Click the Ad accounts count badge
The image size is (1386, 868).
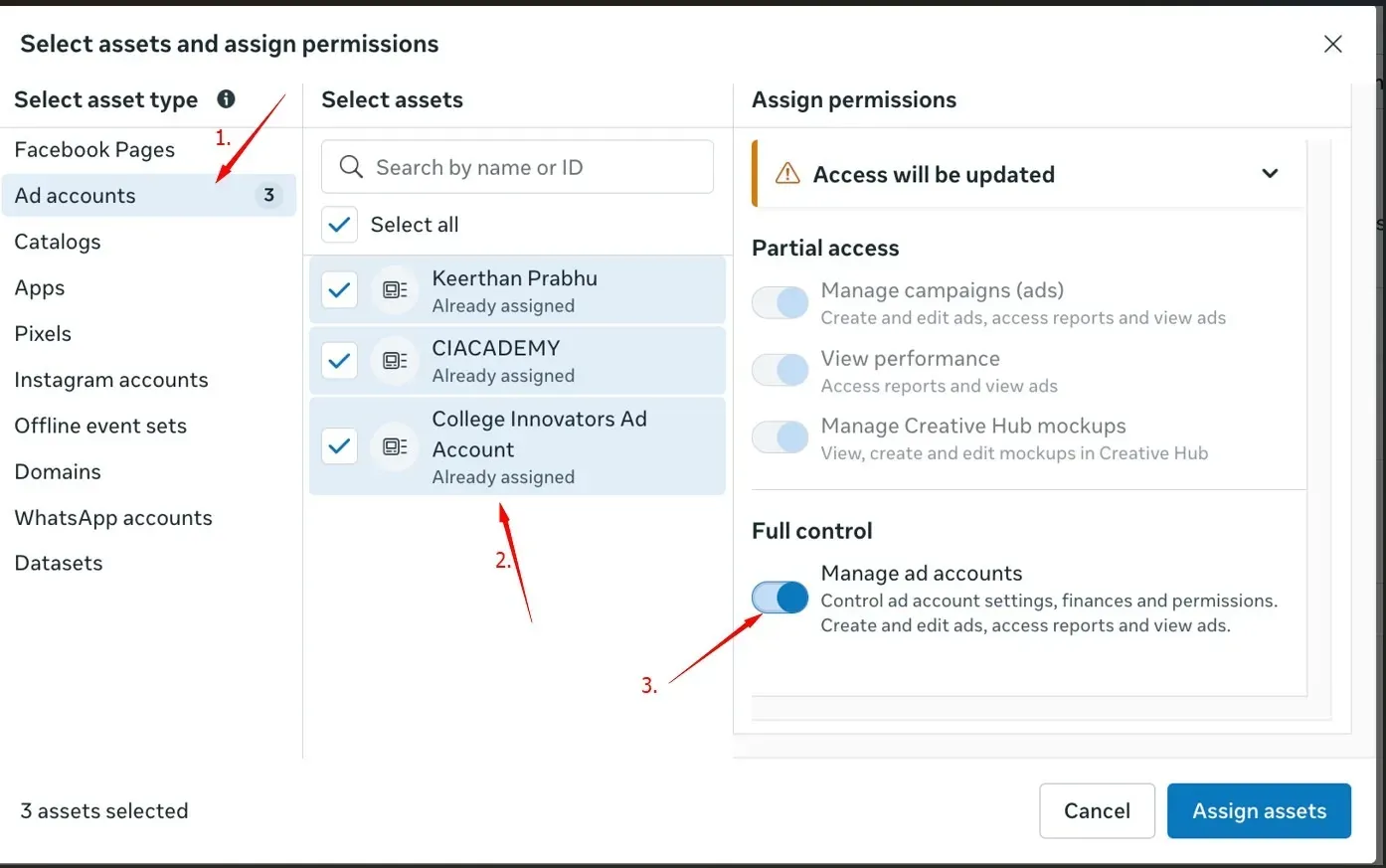268,195
